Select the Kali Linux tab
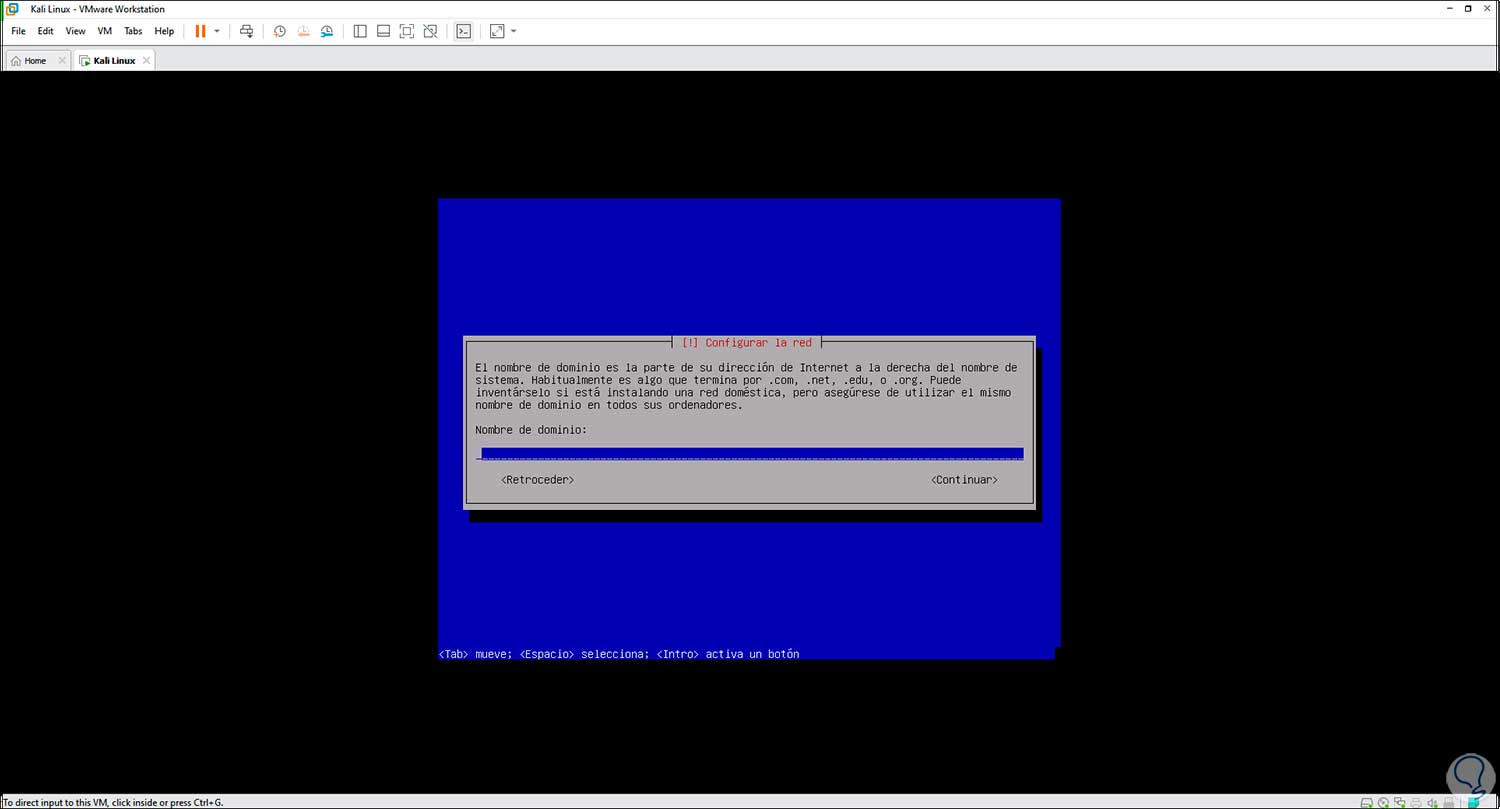The image size is (1500, 809). click(x=114, y=61)
